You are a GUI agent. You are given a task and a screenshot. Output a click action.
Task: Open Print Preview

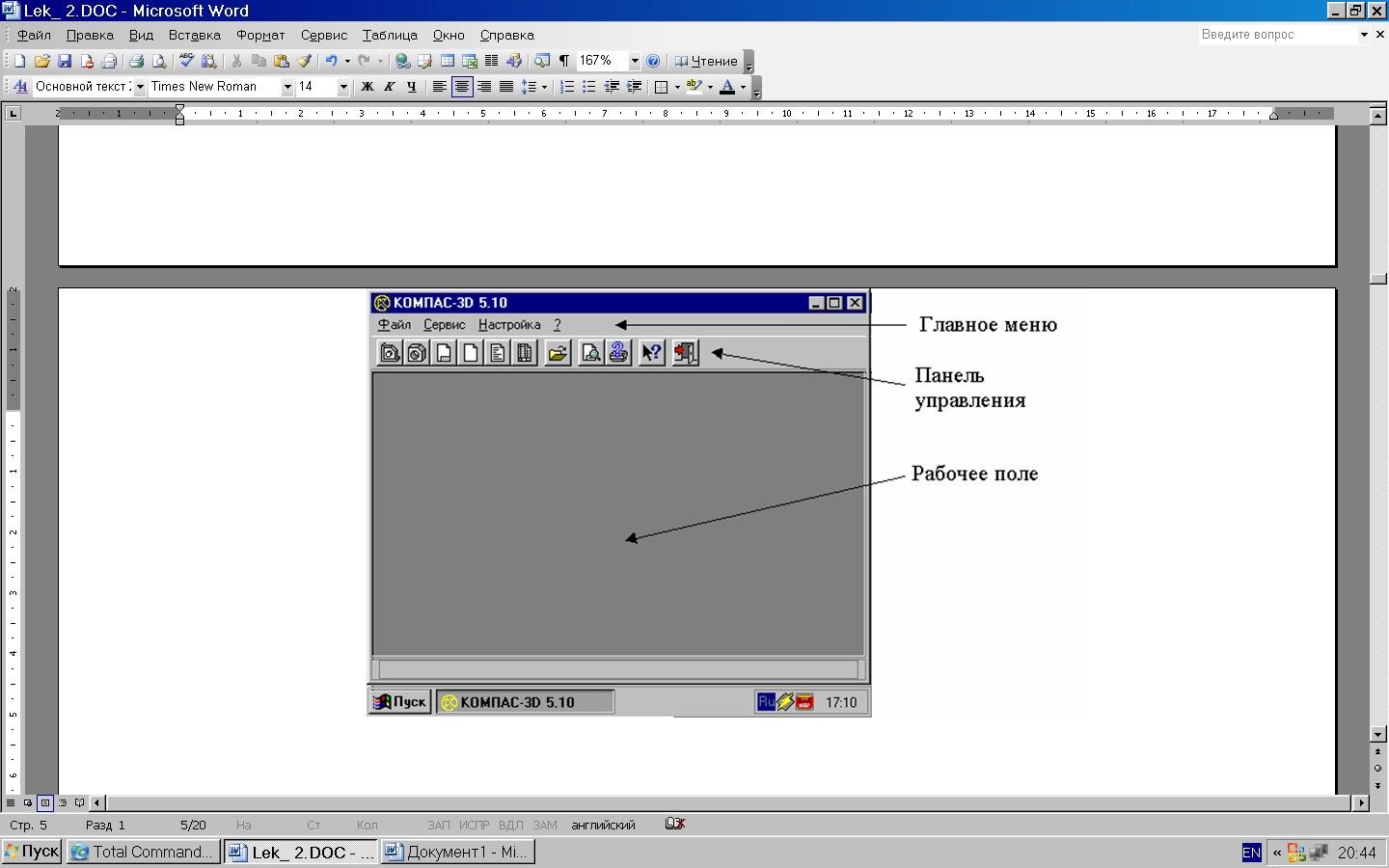point(159,61)
